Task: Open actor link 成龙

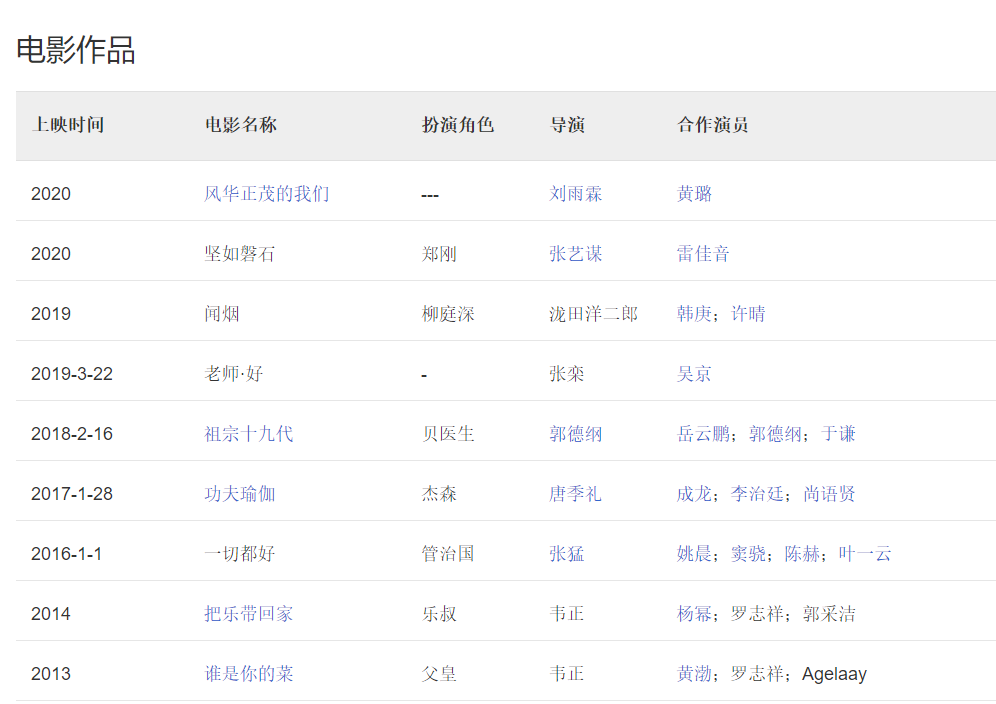Action: pos(694,494)
